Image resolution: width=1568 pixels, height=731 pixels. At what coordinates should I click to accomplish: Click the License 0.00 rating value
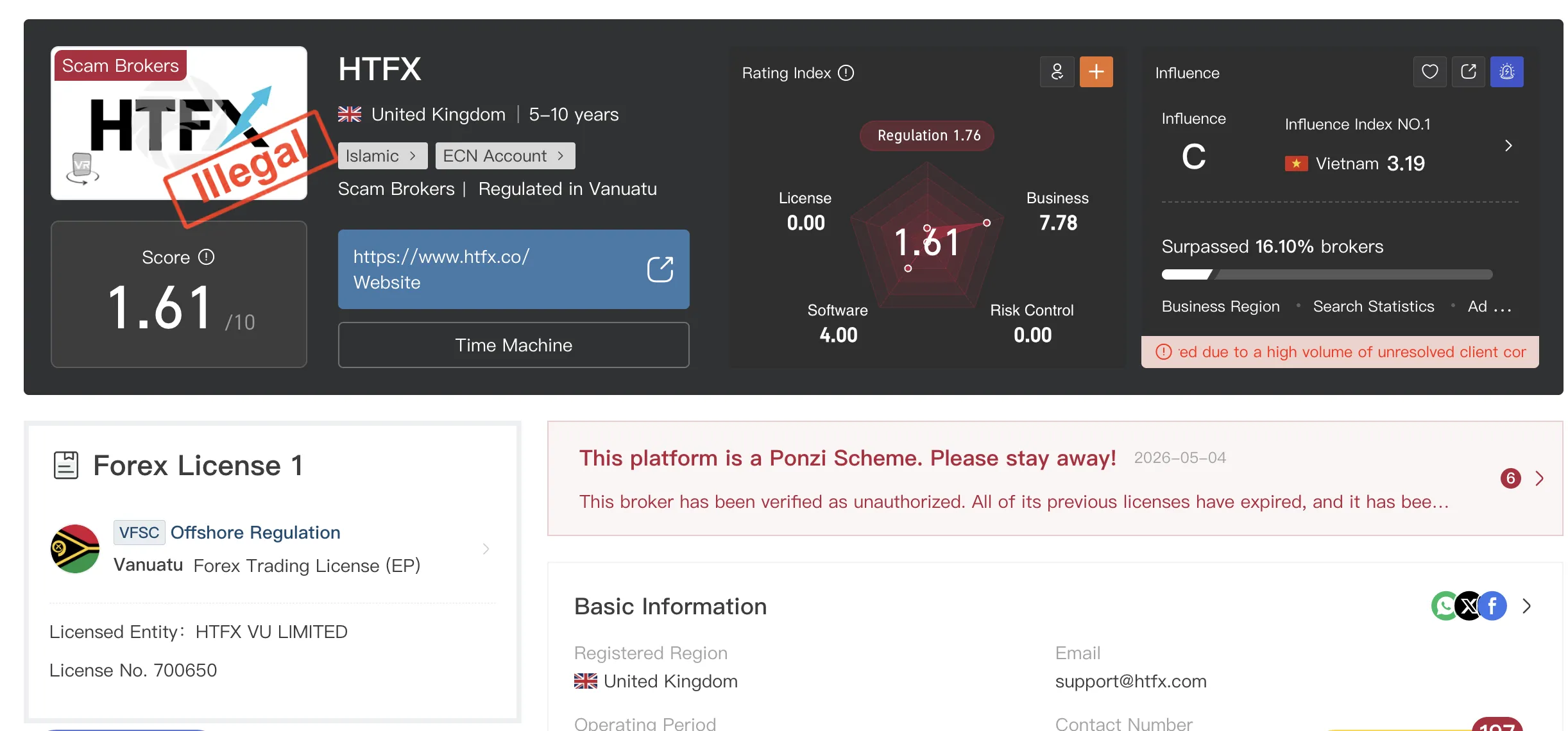point(806,223)
